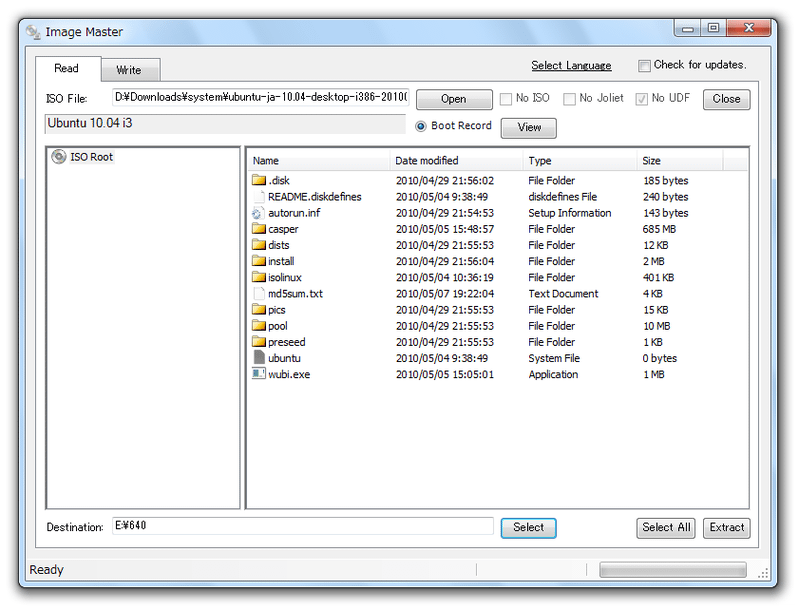This screenshot has width=799, height=610.
Task: Sort by Date modified column header
Action: tap(457, 161)
